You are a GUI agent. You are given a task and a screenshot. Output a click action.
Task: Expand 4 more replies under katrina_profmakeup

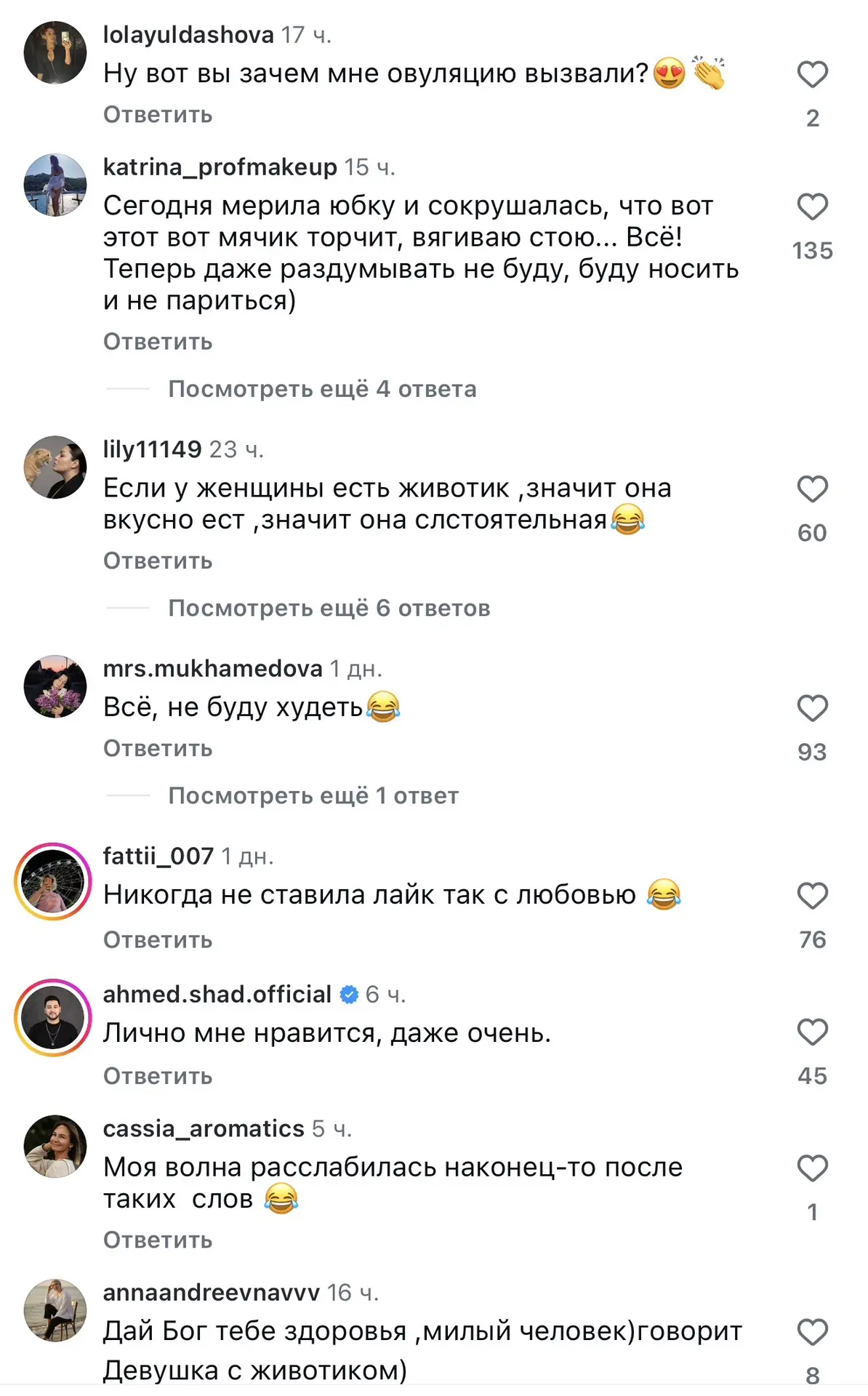coord(322,389)
